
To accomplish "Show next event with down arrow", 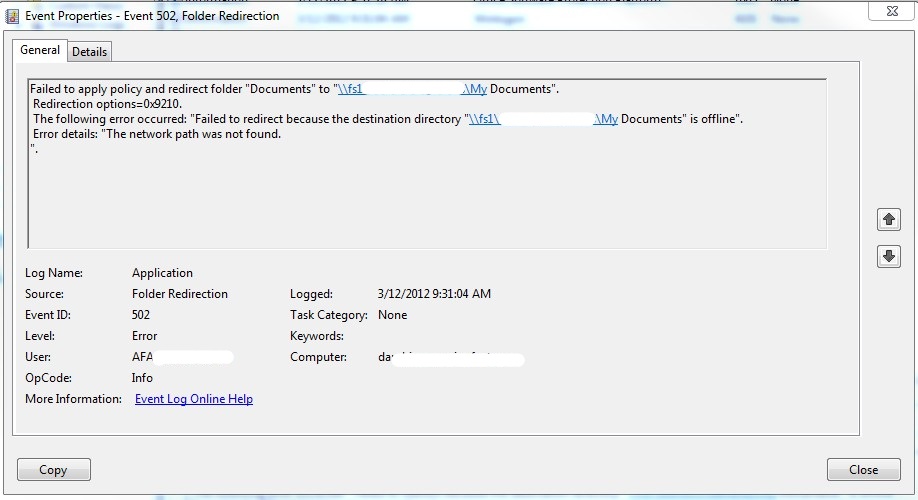I will (x=889, y=256).
